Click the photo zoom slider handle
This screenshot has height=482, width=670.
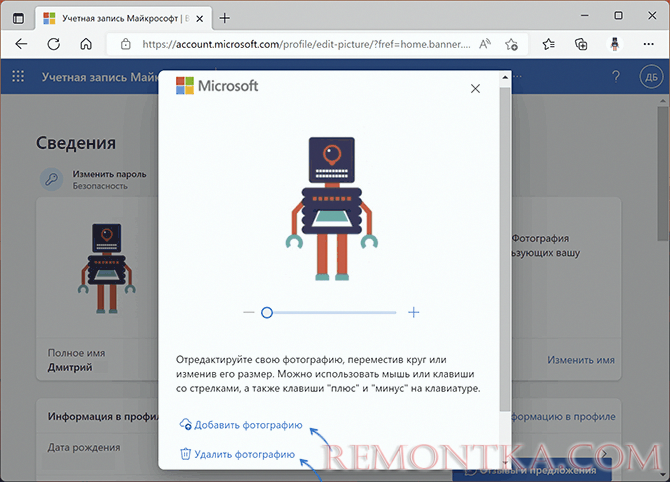click(267, 313)
